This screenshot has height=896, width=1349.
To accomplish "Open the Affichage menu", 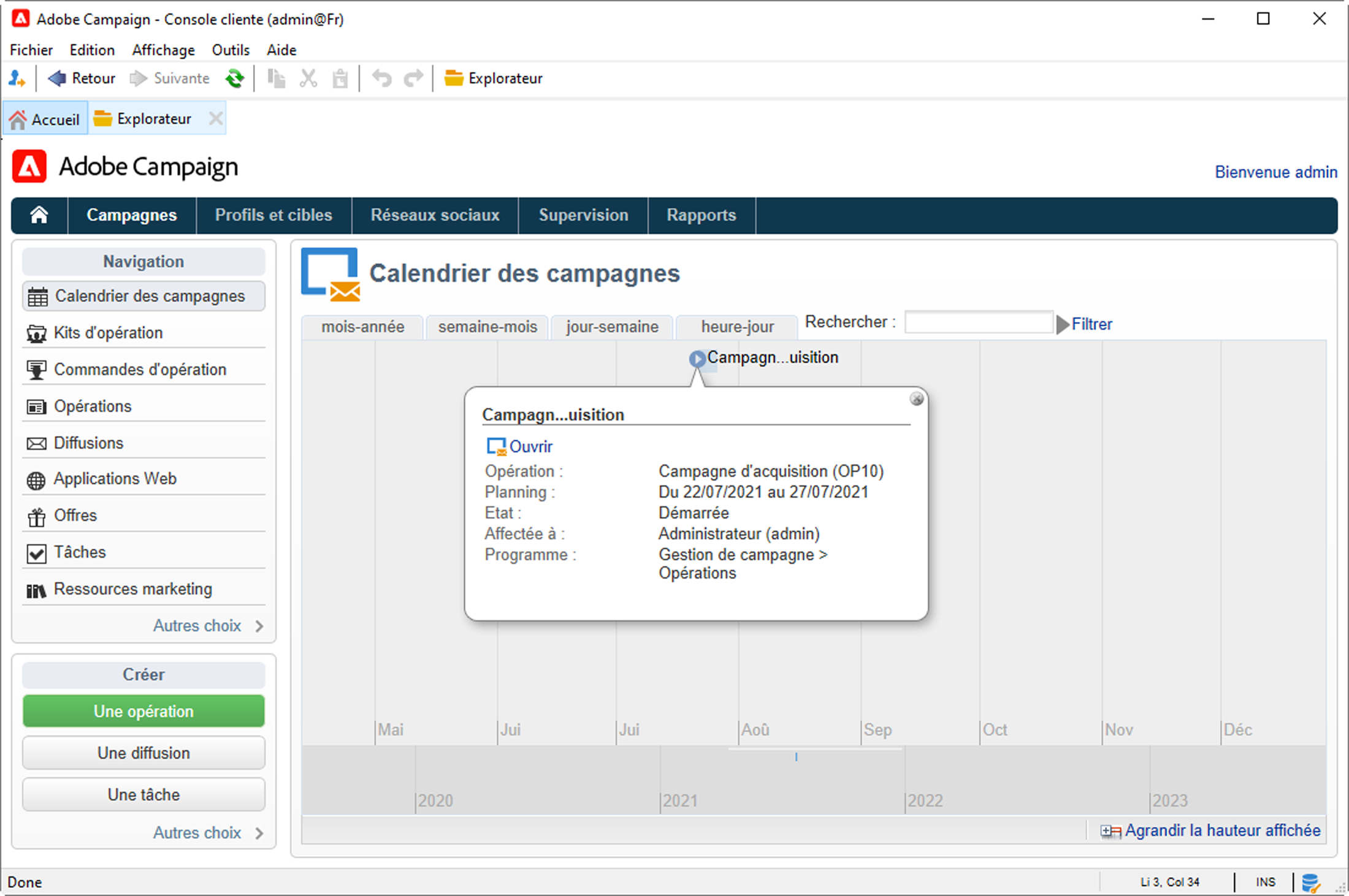I will (163, 50).
